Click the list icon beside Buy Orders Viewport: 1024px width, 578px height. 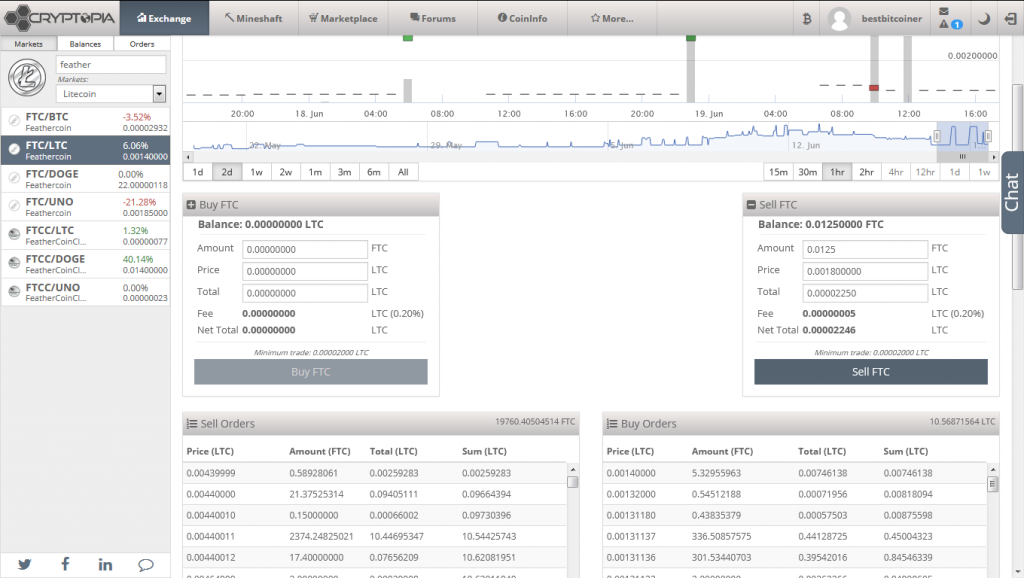point(612,423)
